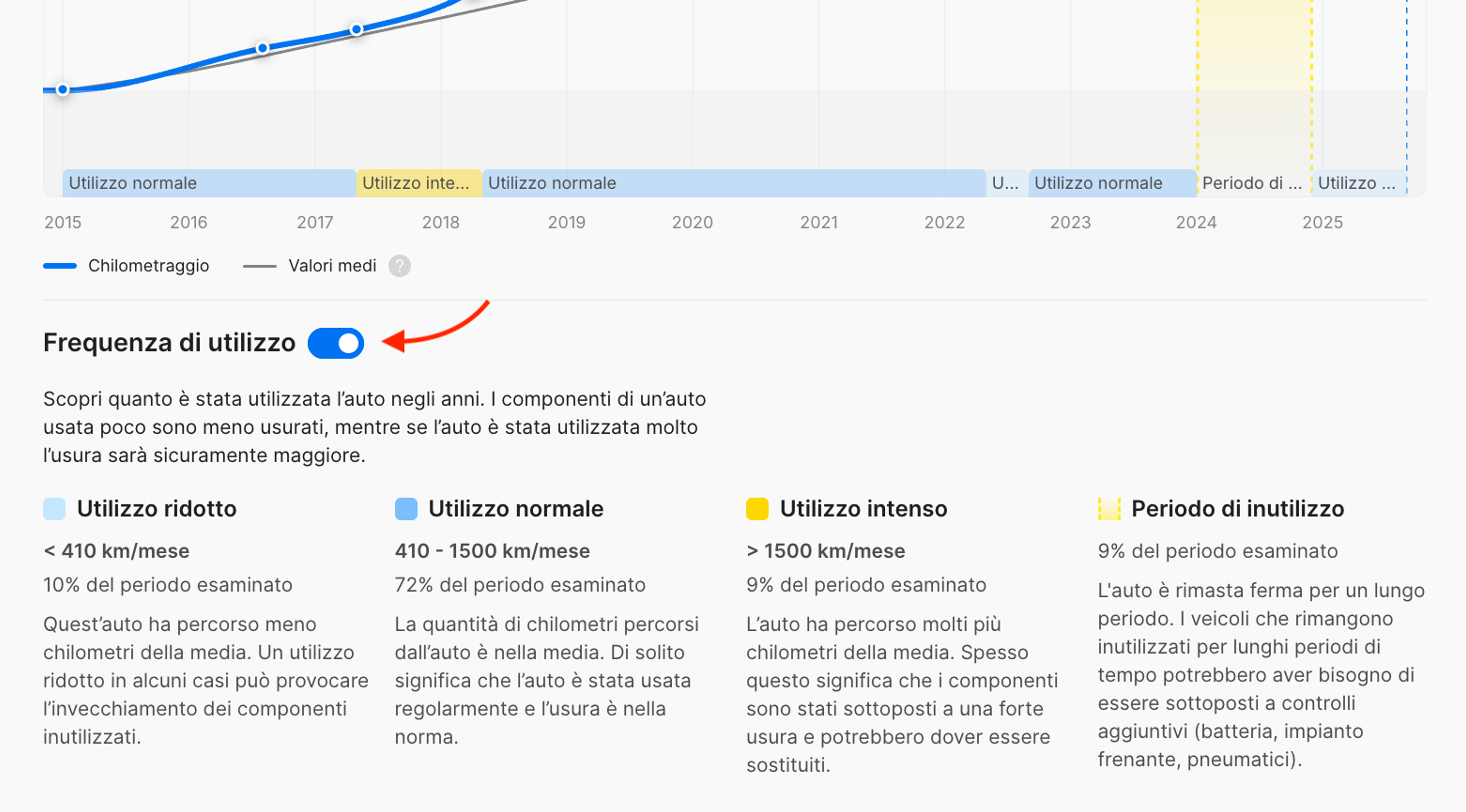Click the blue Utilizzo normale swatch
The height and width of the screenshot is (812, 1466).
click(x=406, y=509)
